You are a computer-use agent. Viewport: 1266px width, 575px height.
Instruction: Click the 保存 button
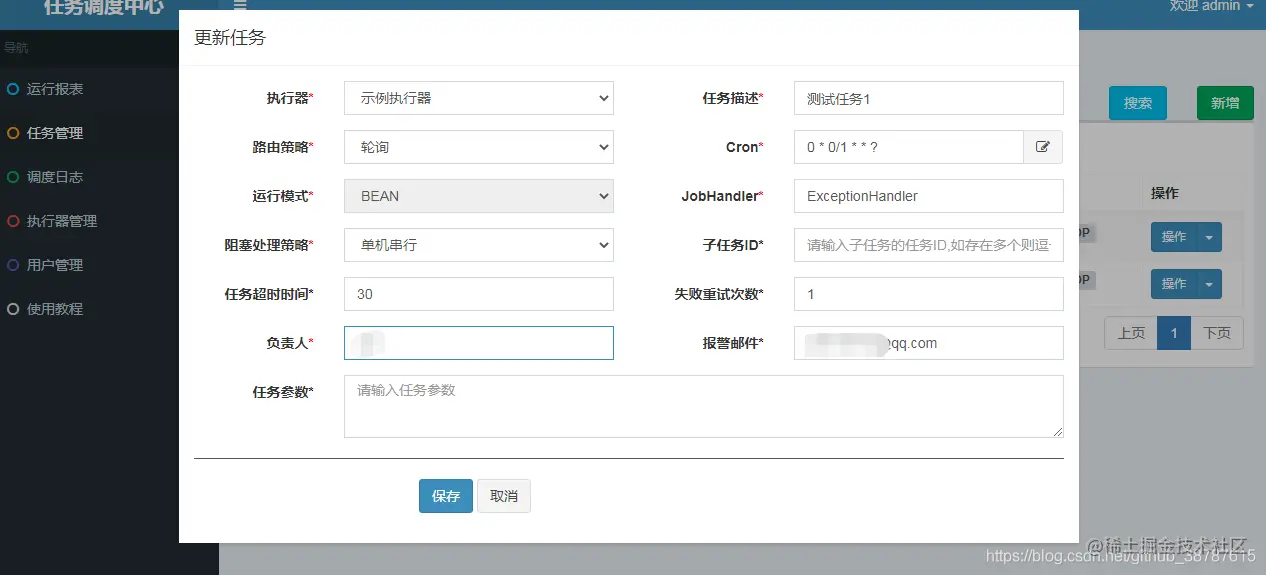tap(446, 496)
